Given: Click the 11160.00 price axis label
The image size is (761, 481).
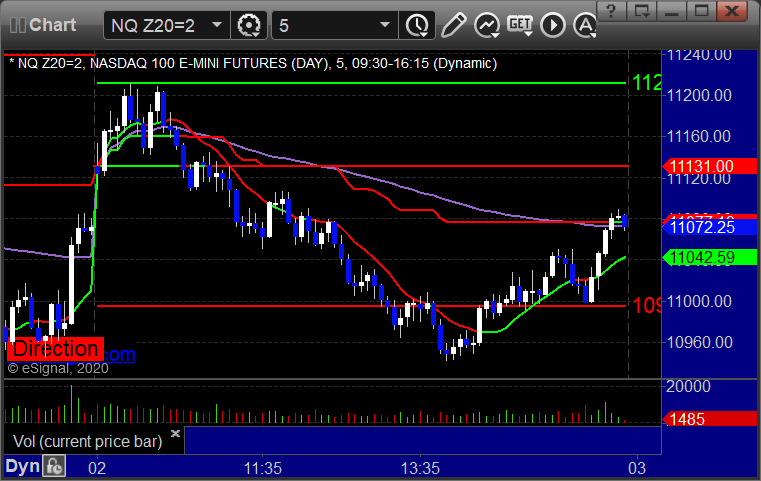Looking at the screenshot, I should tap(699, 136).
